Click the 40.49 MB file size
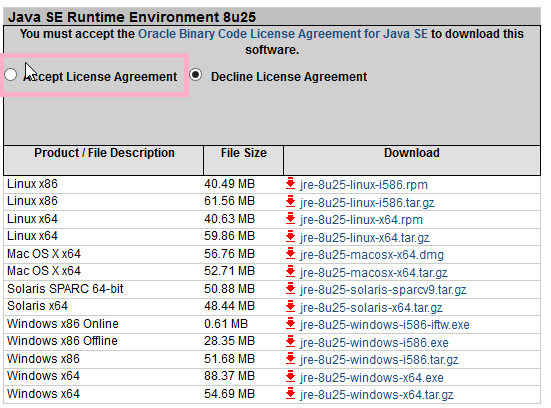Viewport: 551px width, 408px height. pos(229,184)
